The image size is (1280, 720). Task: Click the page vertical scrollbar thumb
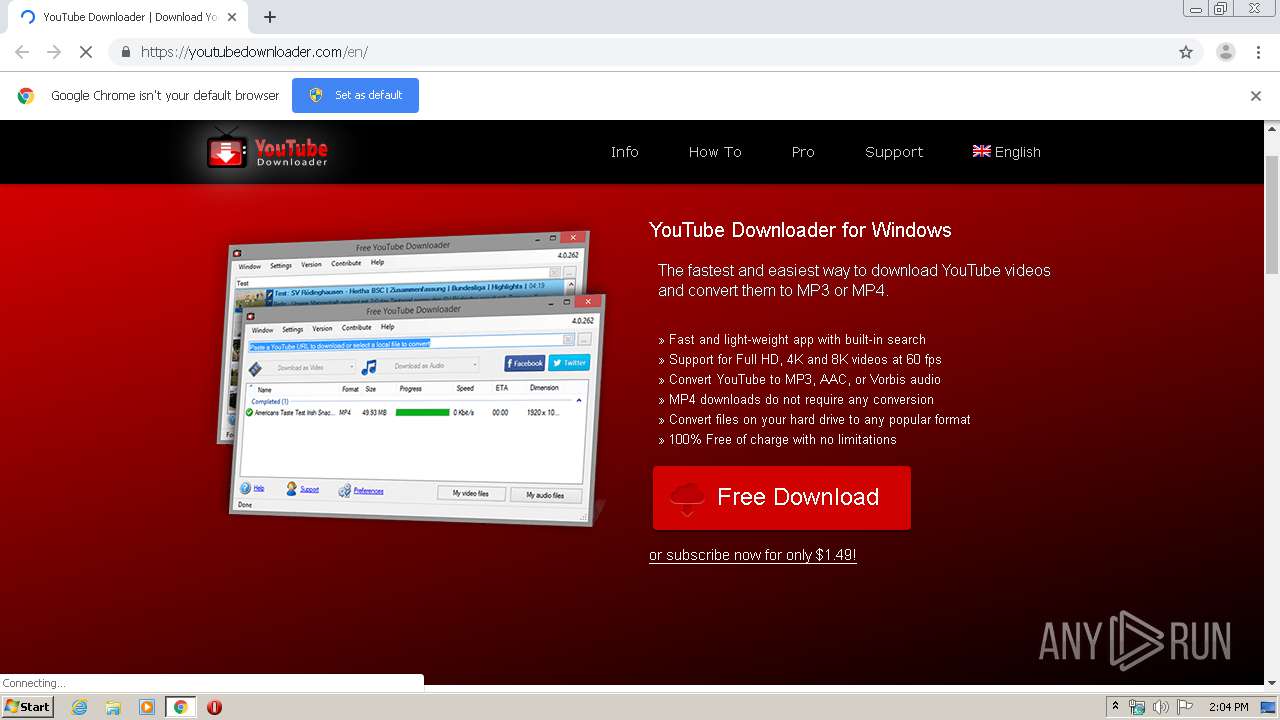(1272, 213)
